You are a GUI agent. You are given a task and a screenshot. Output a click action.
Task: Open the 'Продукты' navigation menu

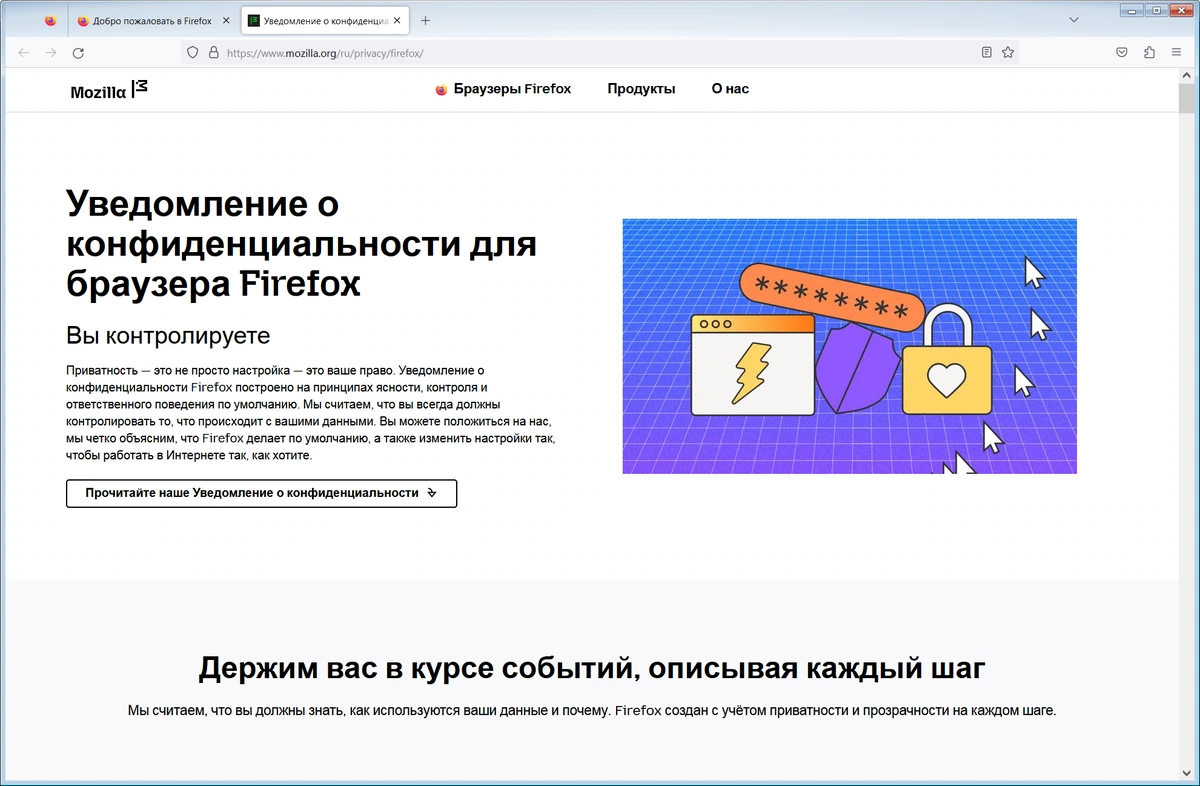(641, 89)
